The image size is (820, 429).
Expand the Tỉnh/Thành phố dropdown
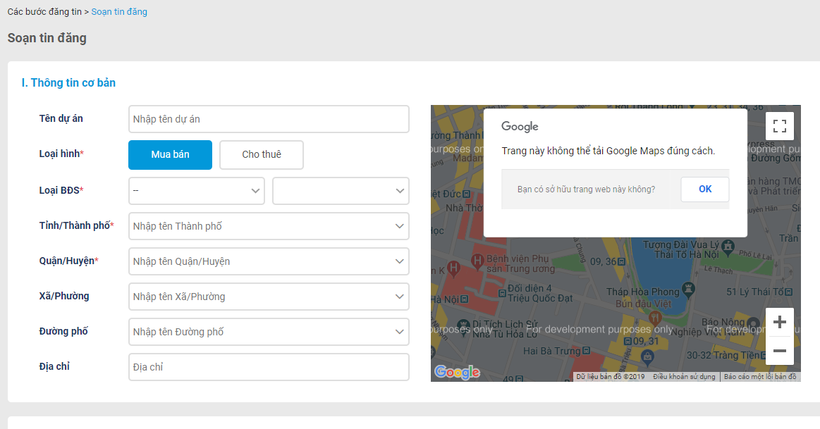269,226
